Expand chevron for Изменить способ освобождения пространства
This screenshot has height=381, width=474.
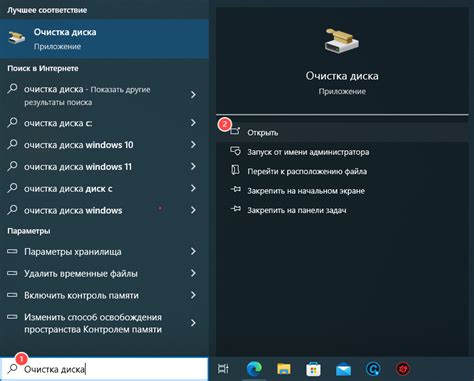pos(193,323)
